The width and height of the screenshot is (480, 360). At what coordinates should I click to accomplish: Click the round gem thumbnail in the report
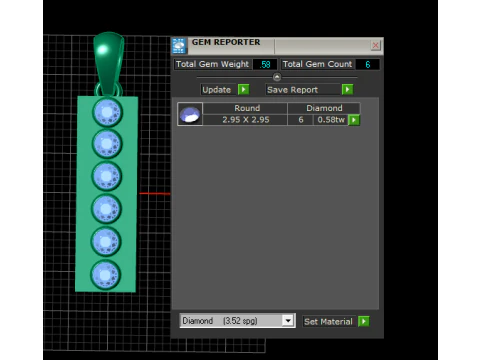point(190,114)
